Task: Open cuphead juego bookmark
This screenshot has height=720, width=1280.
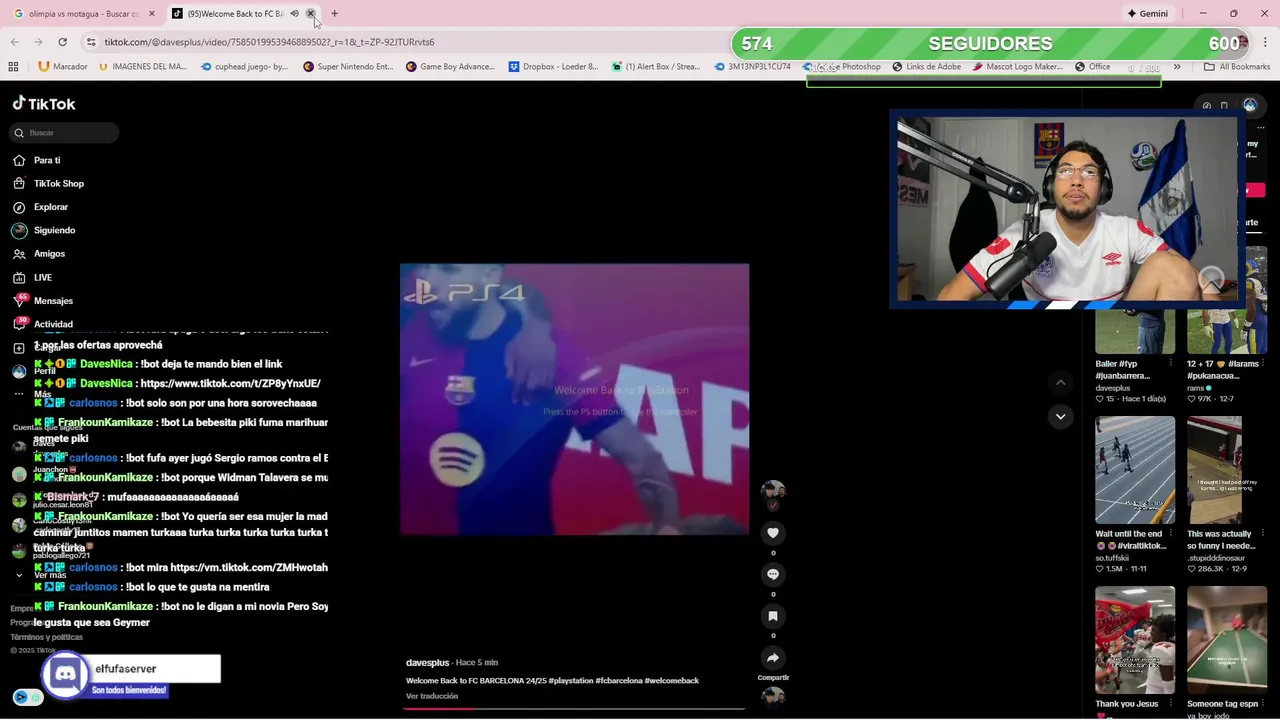Action: tap(244, 67)
